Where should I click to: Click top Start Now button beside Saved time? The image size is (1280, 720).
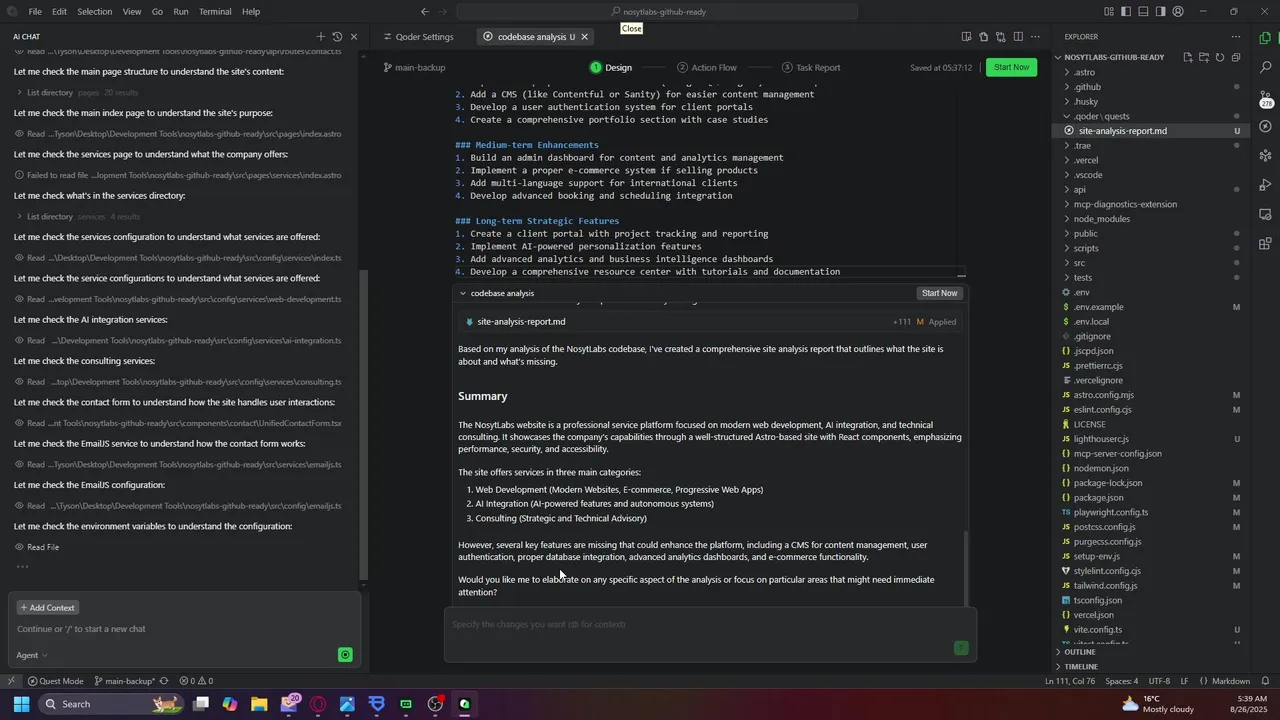(1011, 67)
